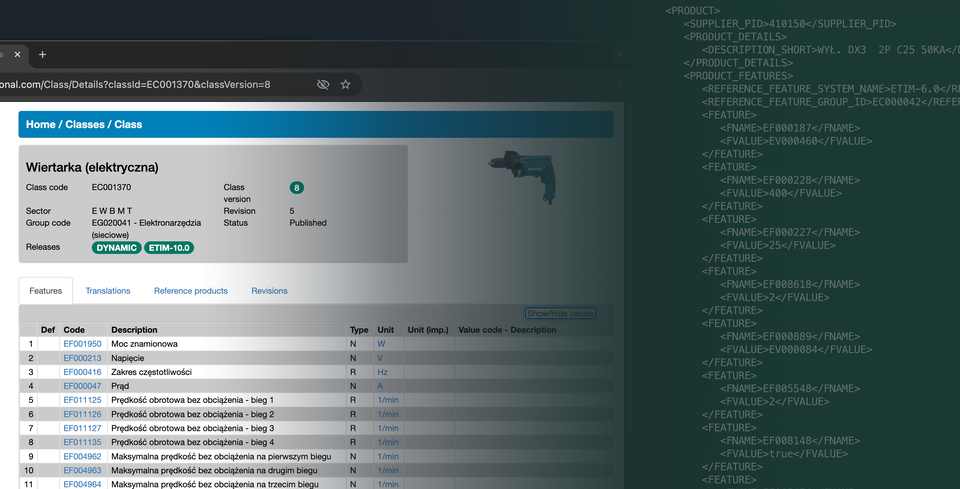960x489 pixels.
Task: Click the Description column header
Action: [134, 330]
